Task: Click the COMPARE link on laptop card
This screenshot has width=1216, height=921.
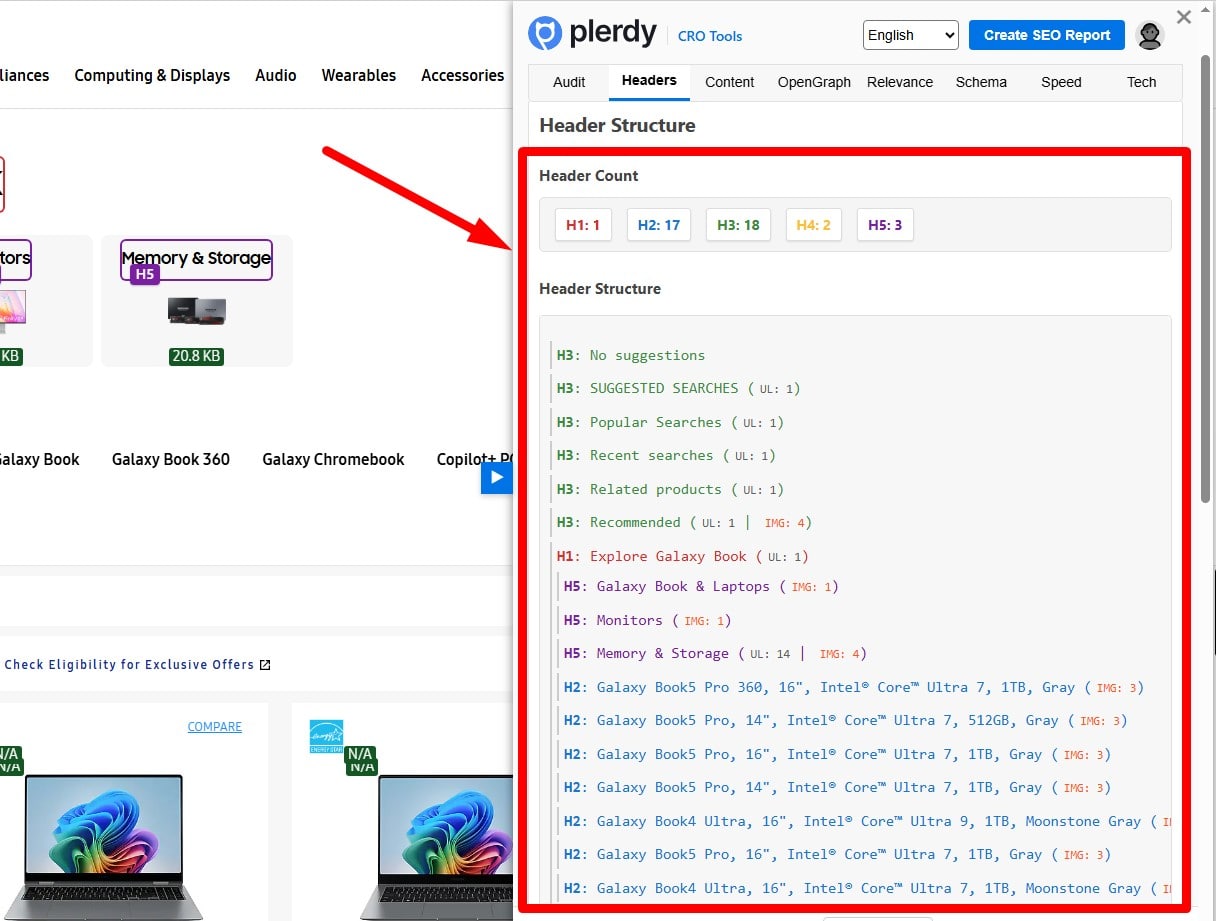Action: tap(214, 727)
